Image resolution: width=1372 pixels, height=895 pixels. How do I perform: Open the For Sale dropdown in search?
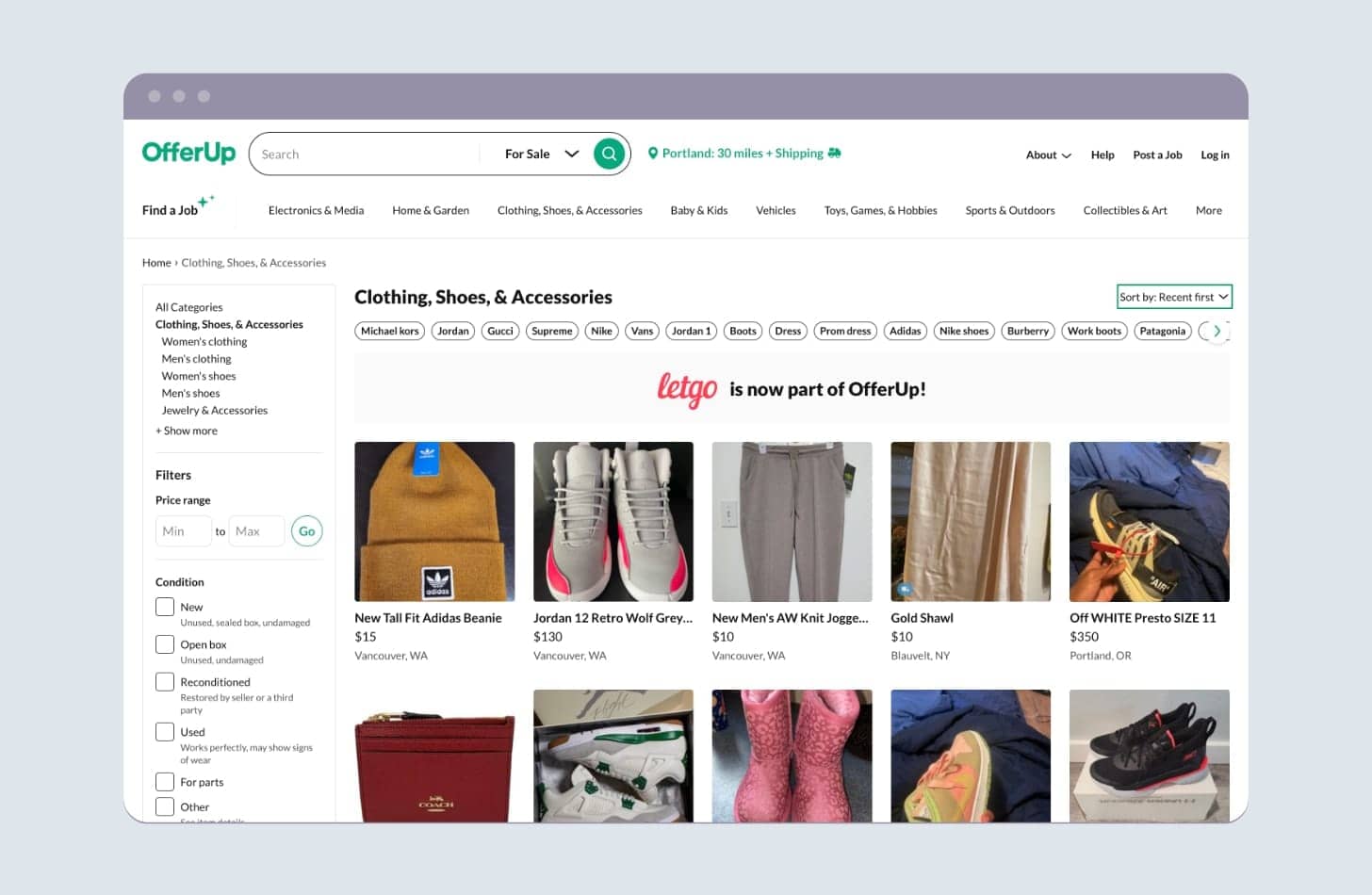(x=542, y=154)
